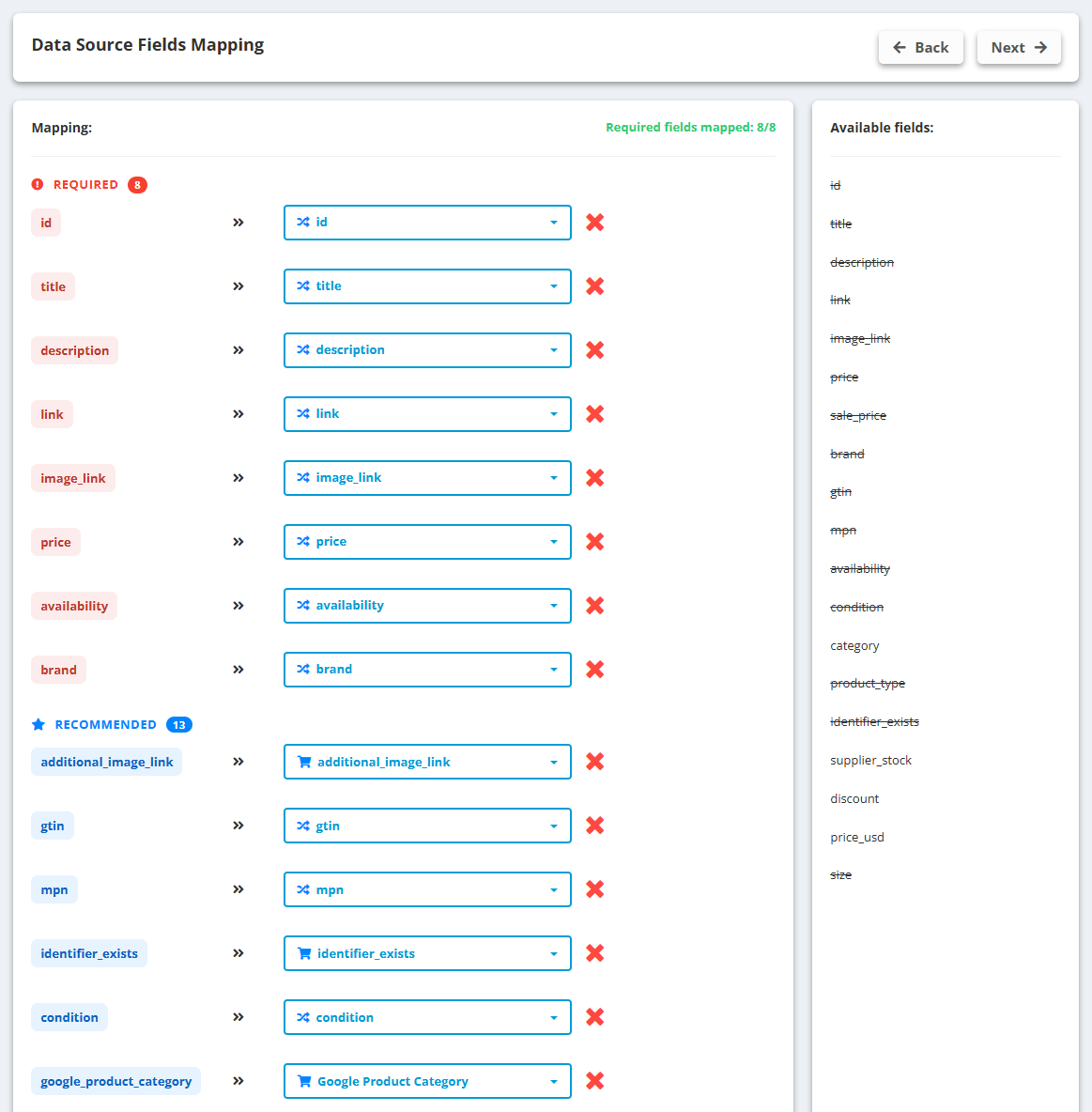
Task: Open the brand mapping dropdown
Action: (427, 670)
